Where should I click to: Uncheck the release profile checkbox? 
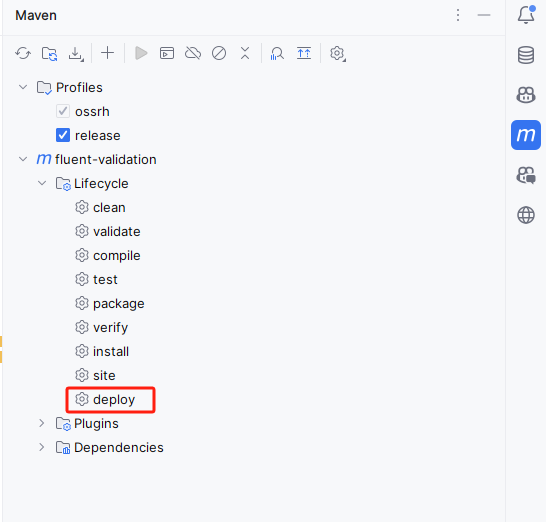[x=63, y=135]
